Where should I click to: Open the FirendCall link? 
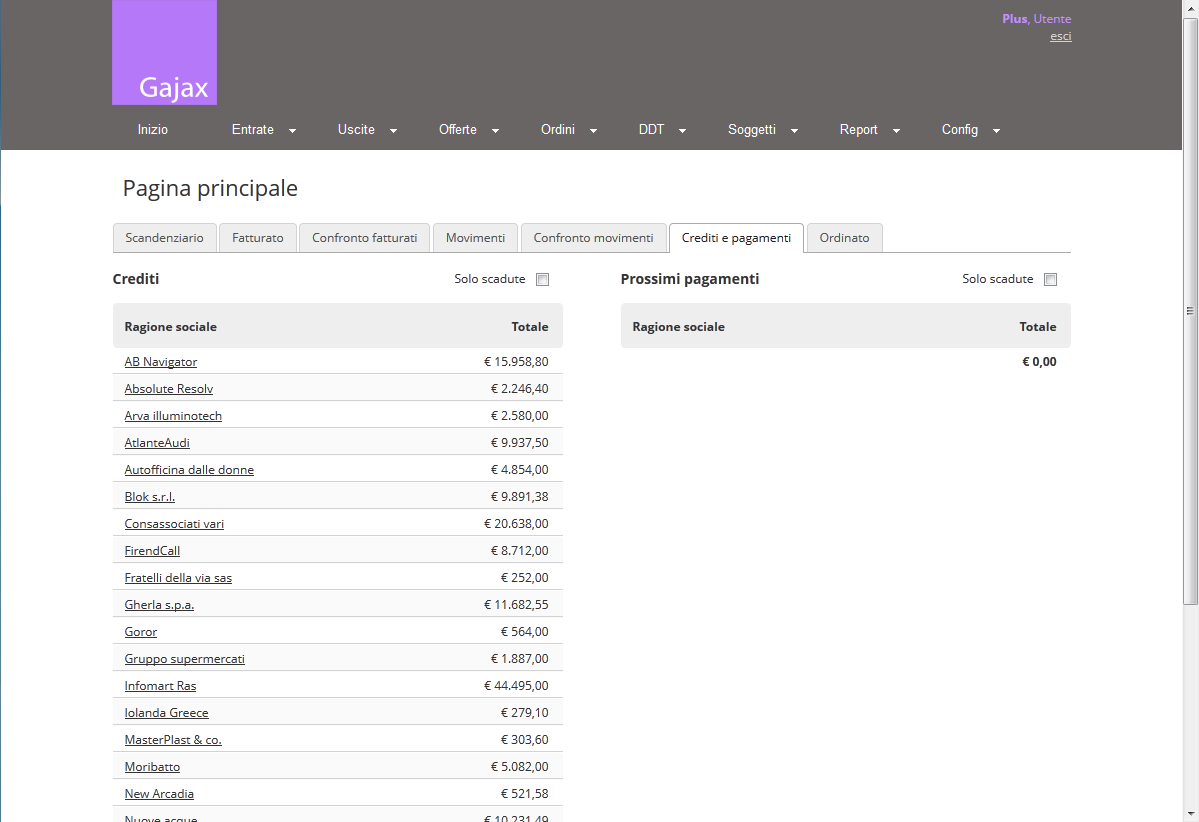[x=152, y=551]
